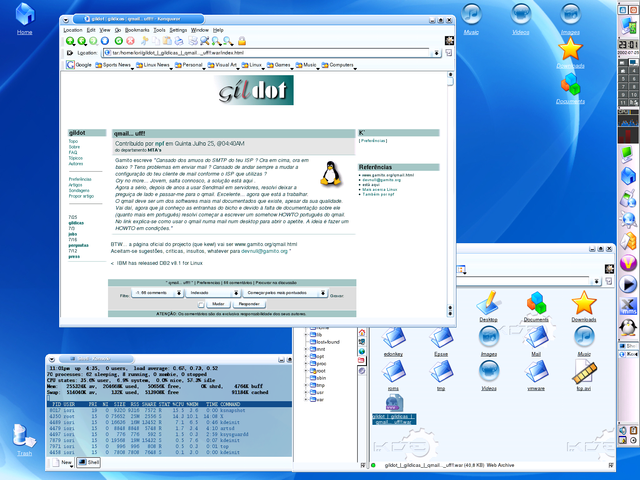Image resolution: width=640 pixels, height=480 pixels.
Task: Open Home icon on the desktop
Action: tap(24, 18)
